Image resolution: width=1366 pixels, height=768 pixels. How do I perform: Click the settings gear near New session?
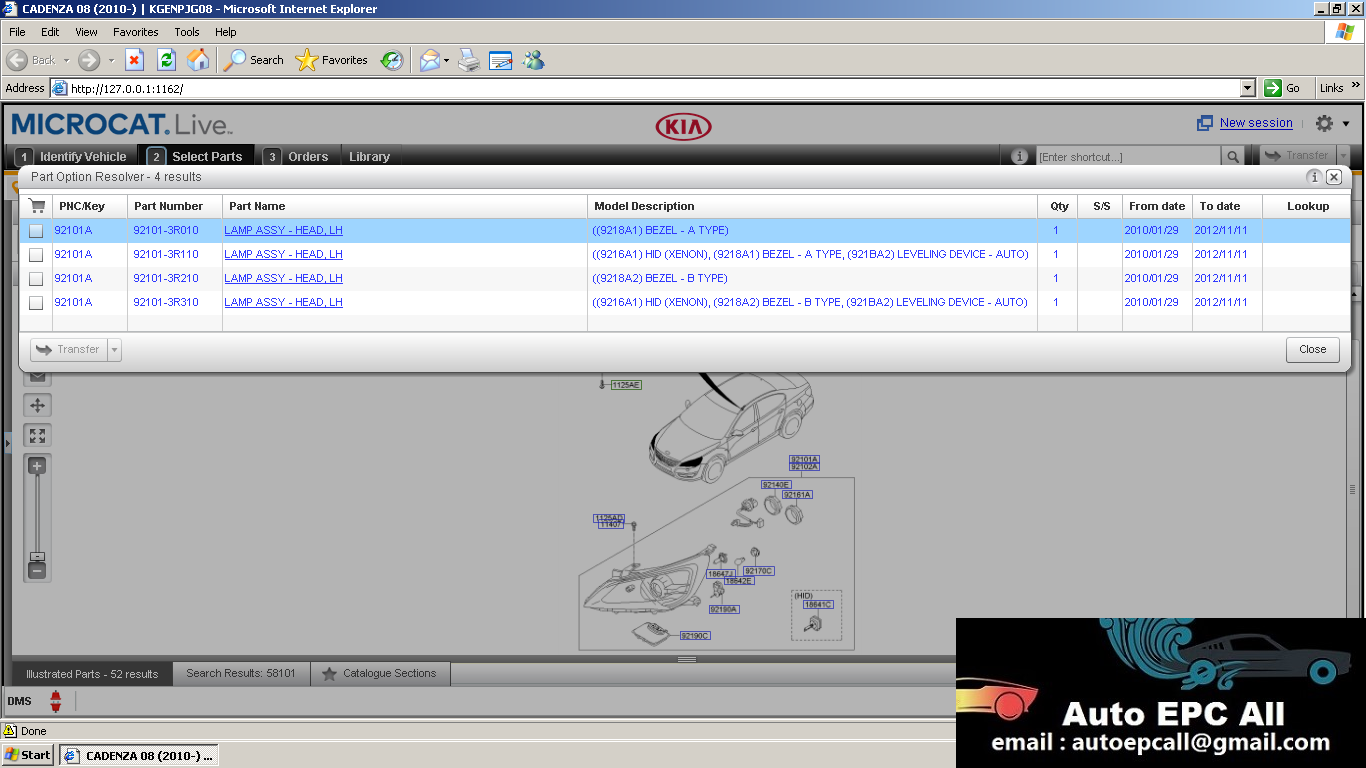pos(1322,122)
